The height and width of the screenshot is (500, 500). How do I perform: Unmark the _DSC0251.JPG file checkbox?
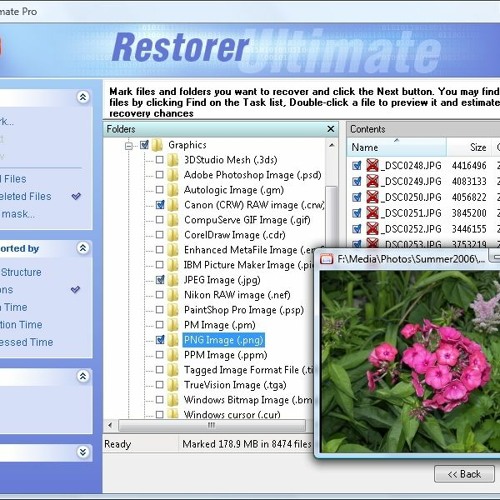357,213
